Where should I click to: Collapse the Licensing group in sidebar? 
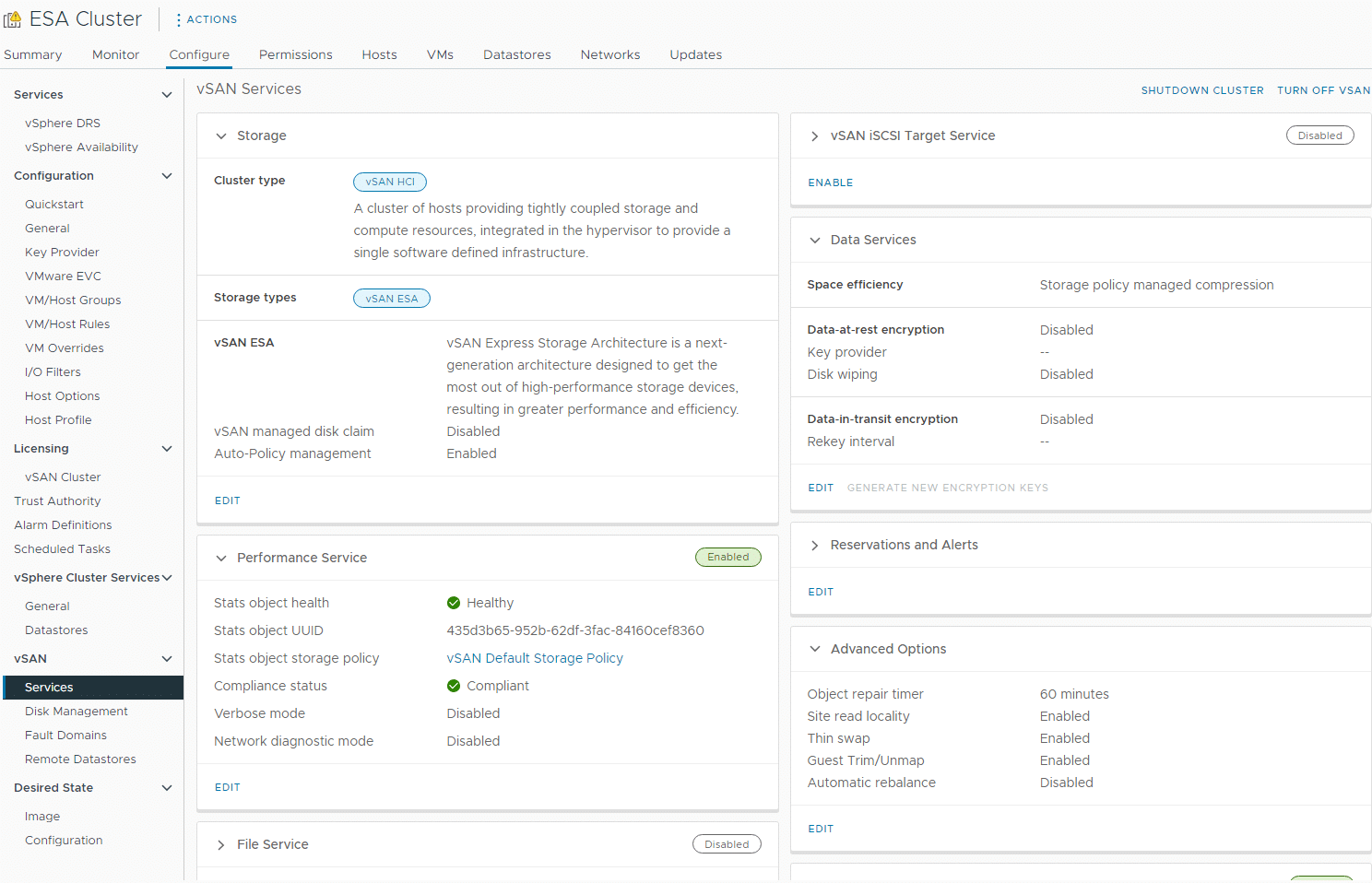(167, 449)
